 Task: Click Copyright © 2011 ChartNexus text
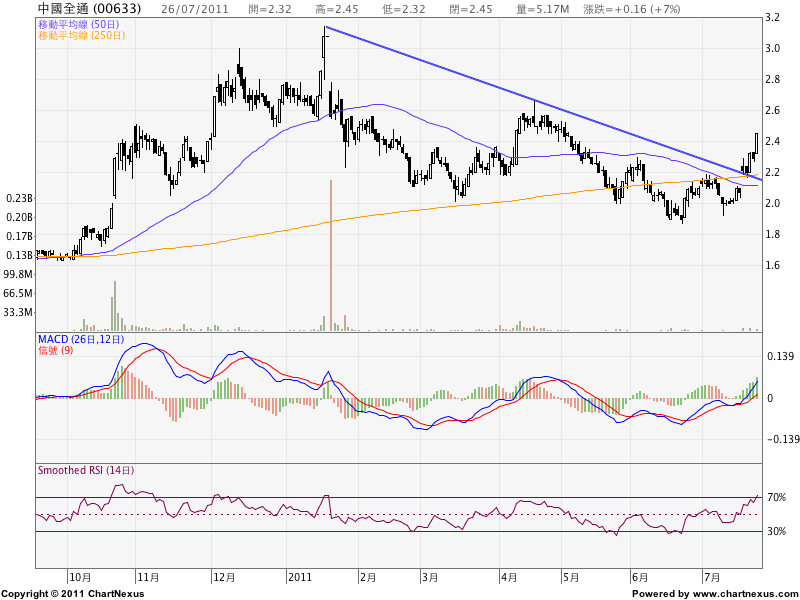point(73,594)
